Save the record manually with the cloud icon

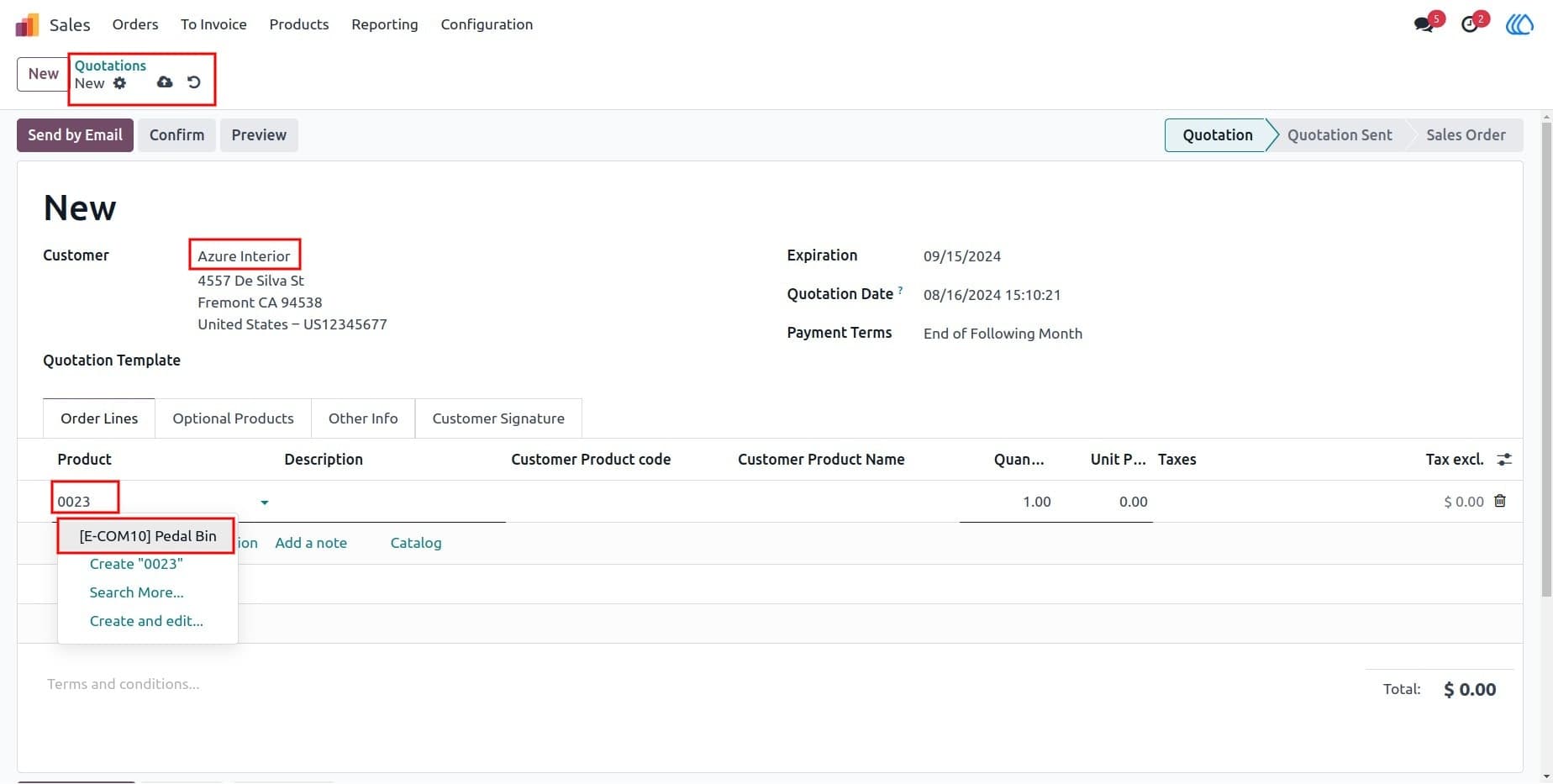[165, 82]
